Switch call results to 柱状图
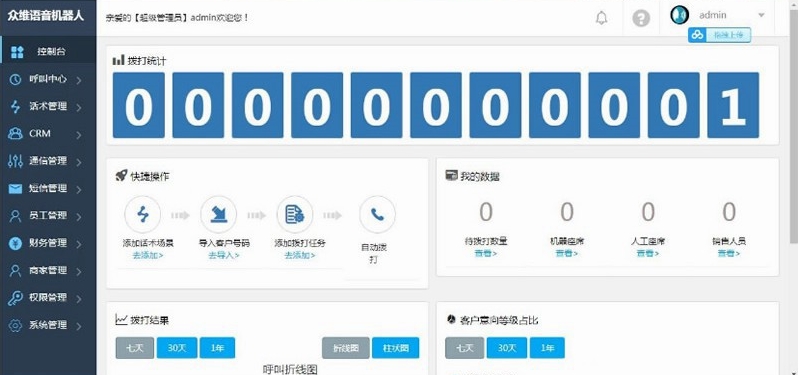799x375 pixels. coord(395,348)
